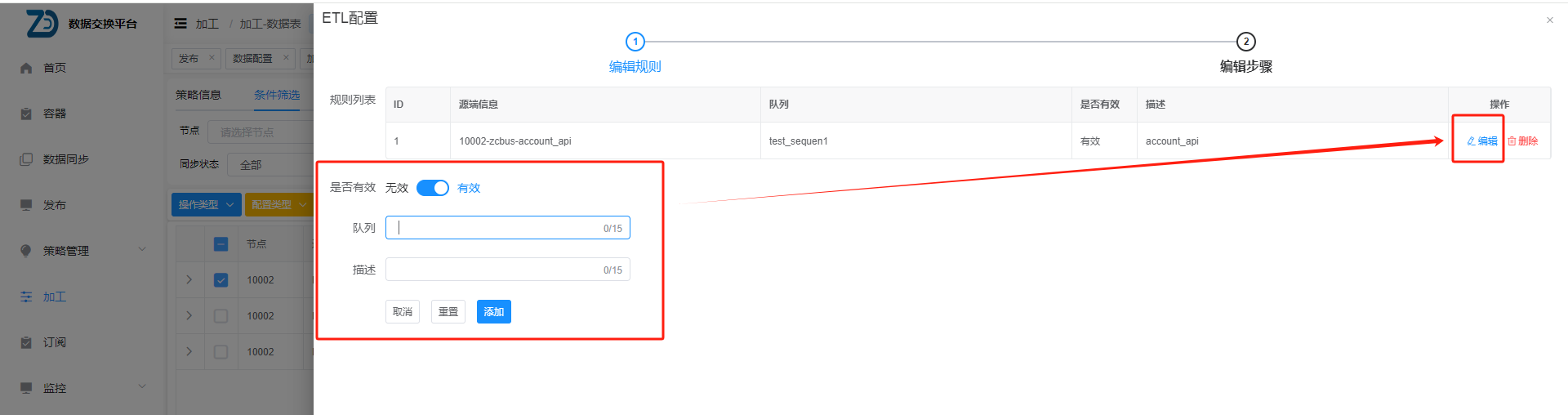Go to step 2 编辑步骤
The height and width of the screenshot is (415, 1568).
click(1245, 42)
